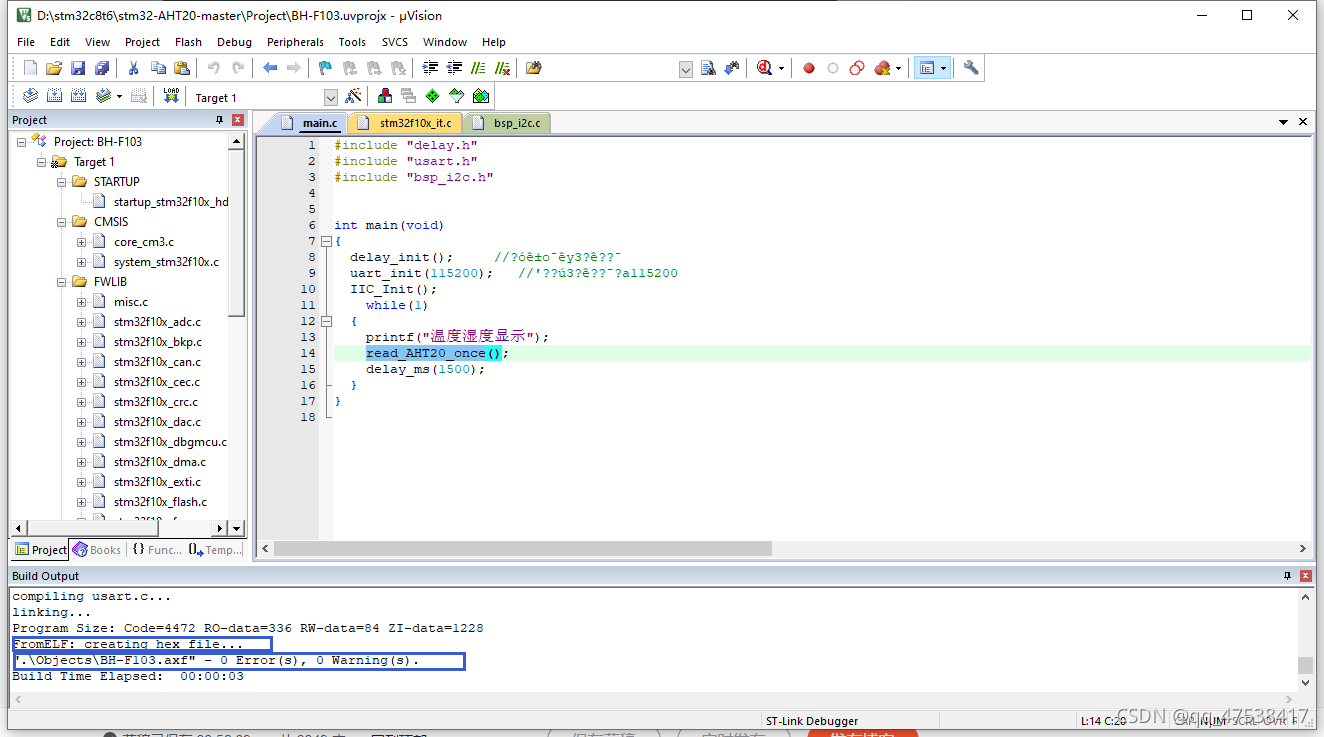
Task: Collapse the while loop fold on line 12
Action: 326,321
